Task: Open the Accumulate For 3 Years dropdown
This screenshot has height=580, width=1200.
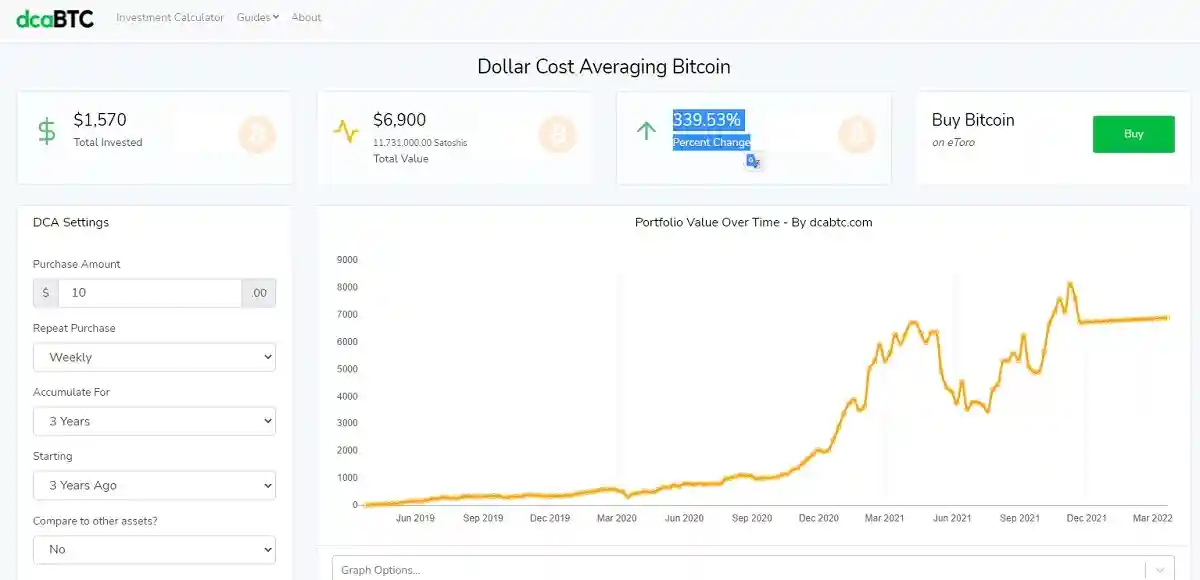Action: (x=154, y=421)
